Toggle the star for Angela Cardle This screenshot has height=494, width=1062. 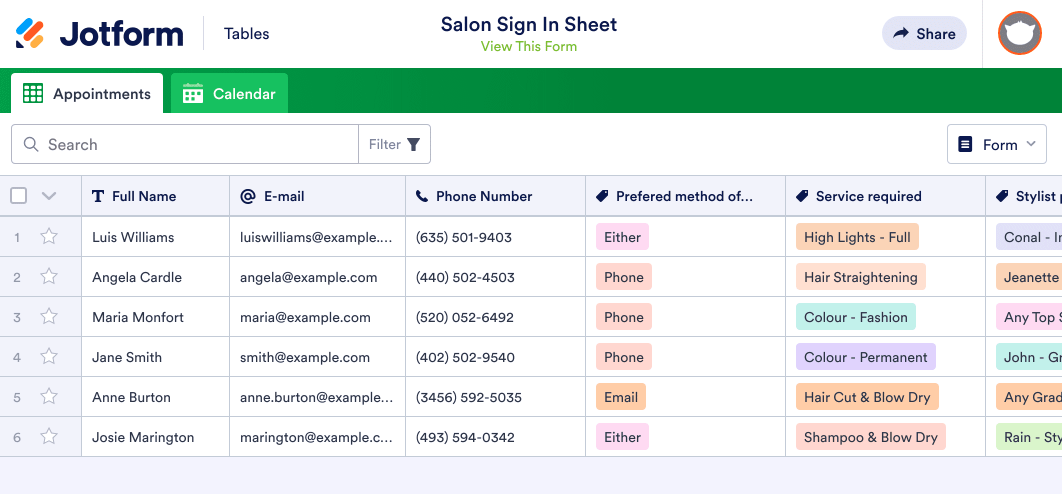(x=49, y=277)
